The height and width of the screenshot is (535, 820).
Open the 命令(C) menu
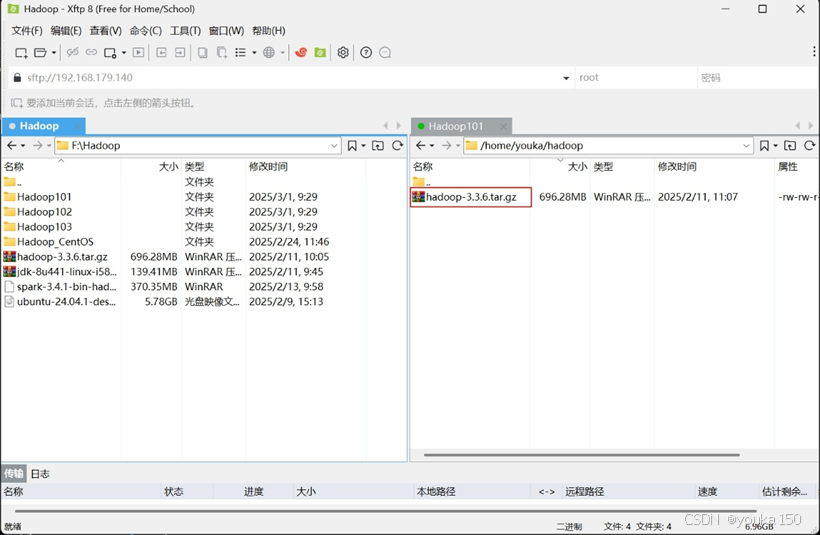point(146,31)
